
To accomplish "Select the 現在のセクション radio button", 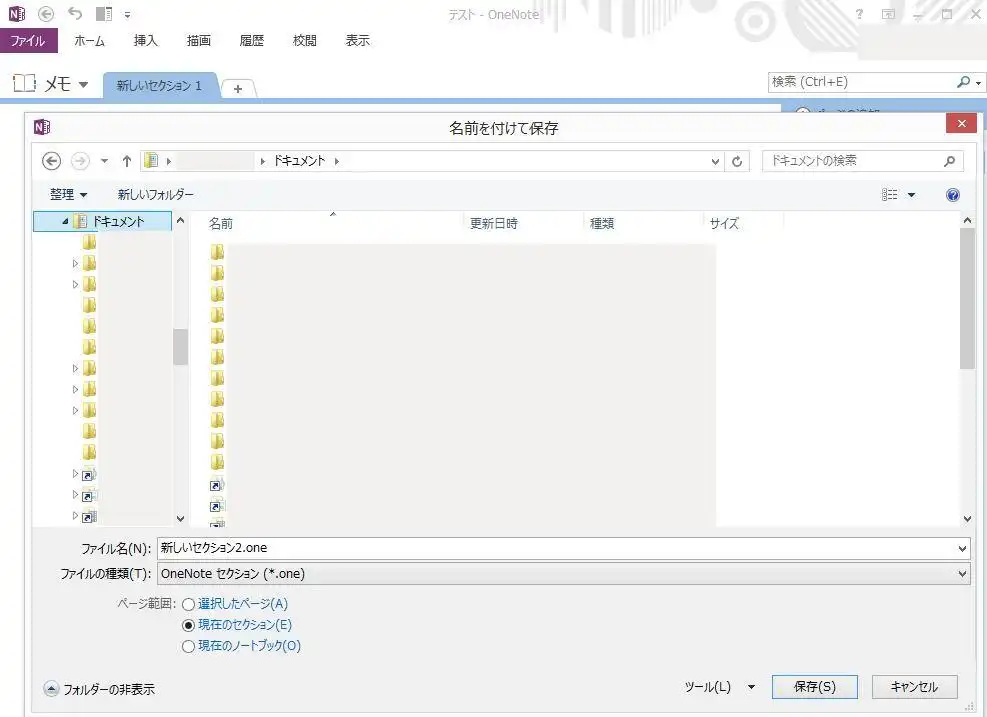I will (x=189, y=625).
